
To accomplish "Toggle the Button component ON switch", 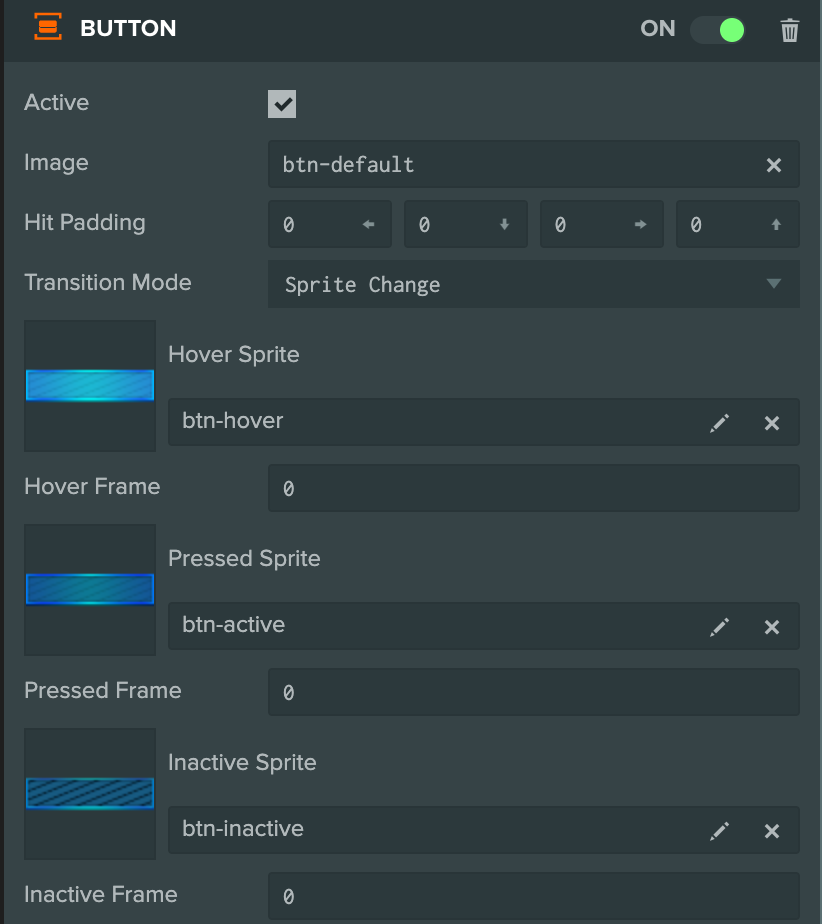I will click(x=718, y=29).
